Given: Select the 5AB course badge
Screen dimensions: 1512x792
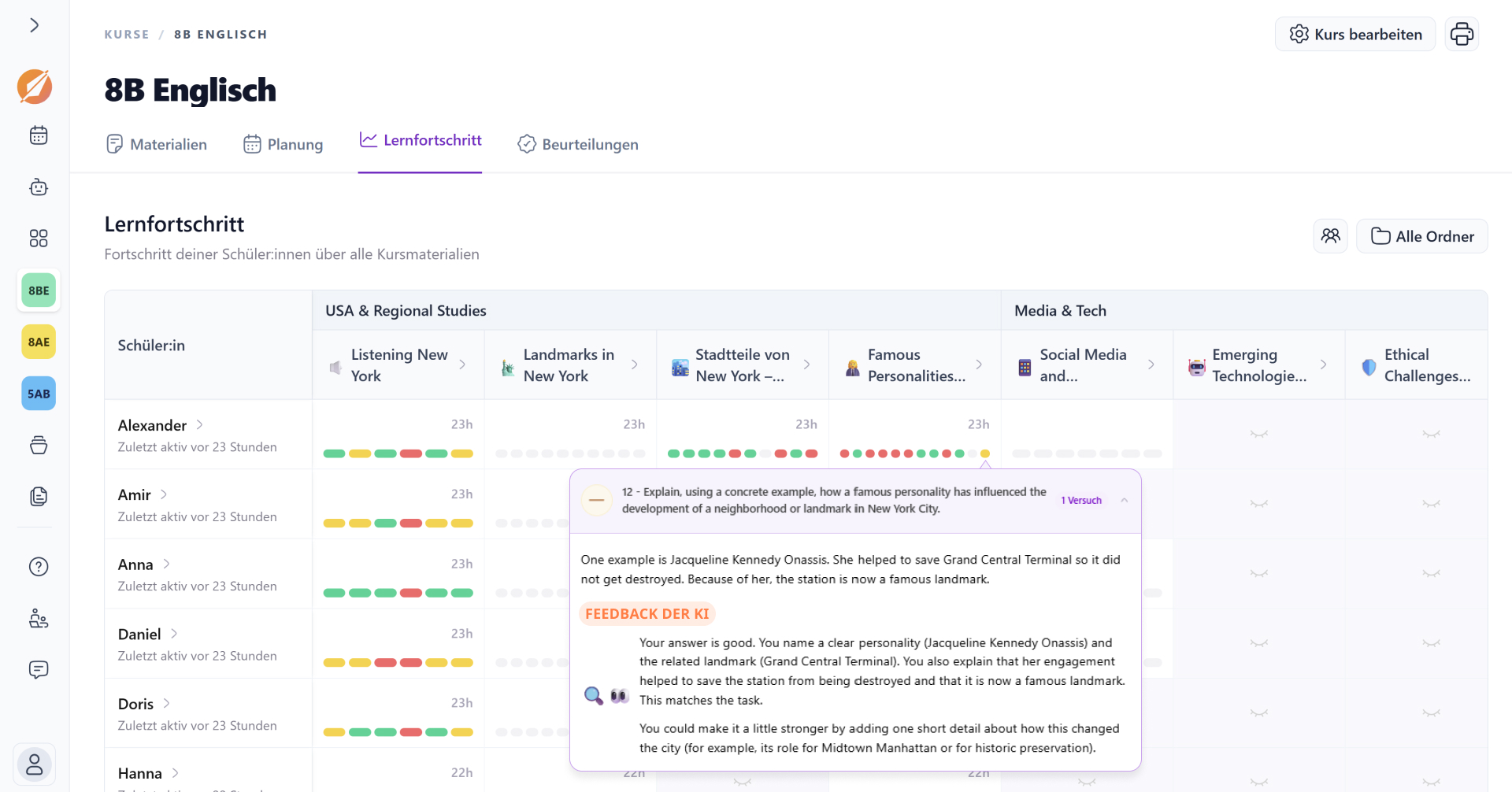Looking at the screenshot, I should (x=38, y=394).
